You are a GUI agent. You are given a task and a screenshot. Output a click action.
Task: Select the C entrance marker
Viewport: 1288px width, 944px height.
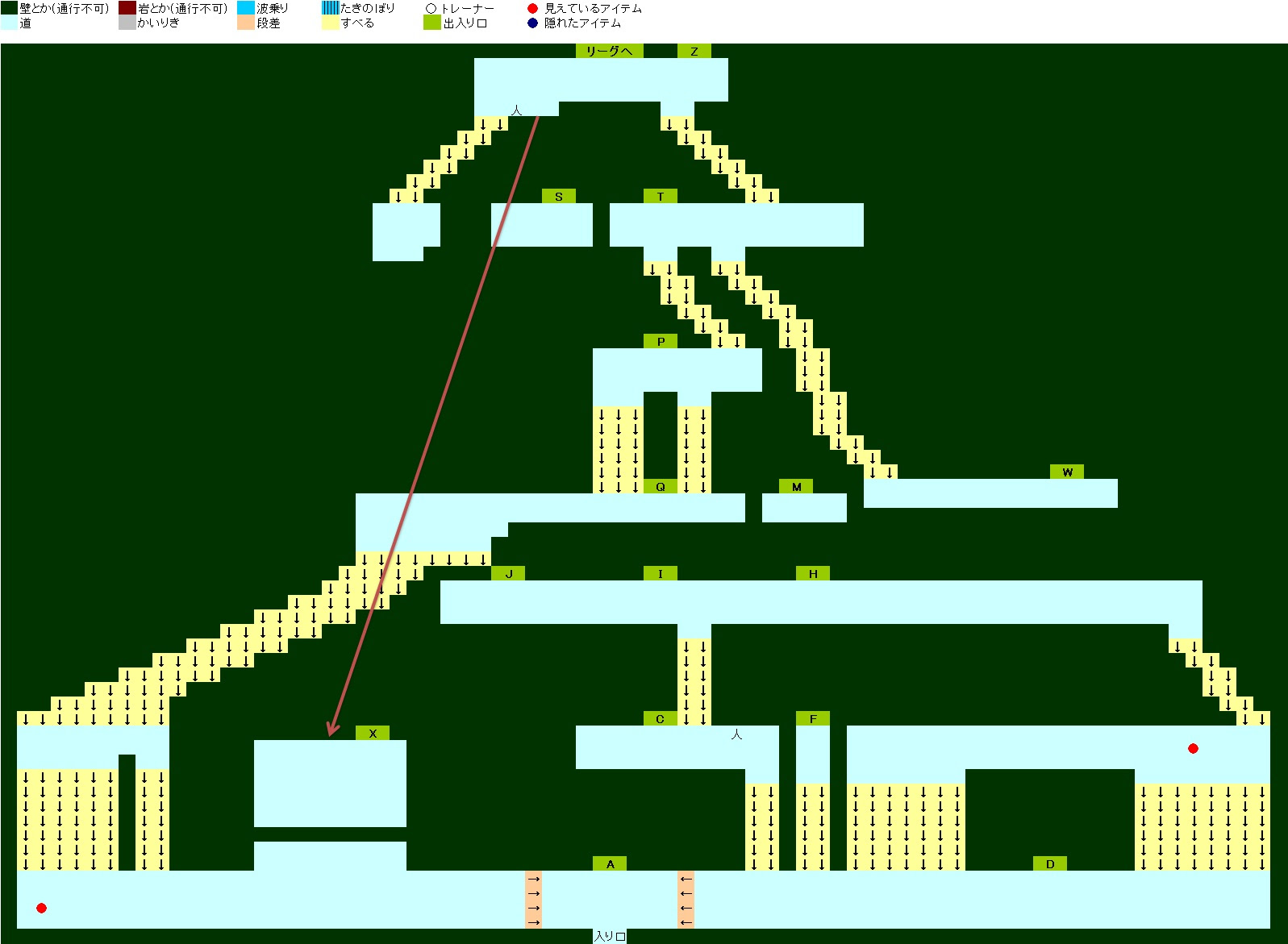(x=661, y=718)
